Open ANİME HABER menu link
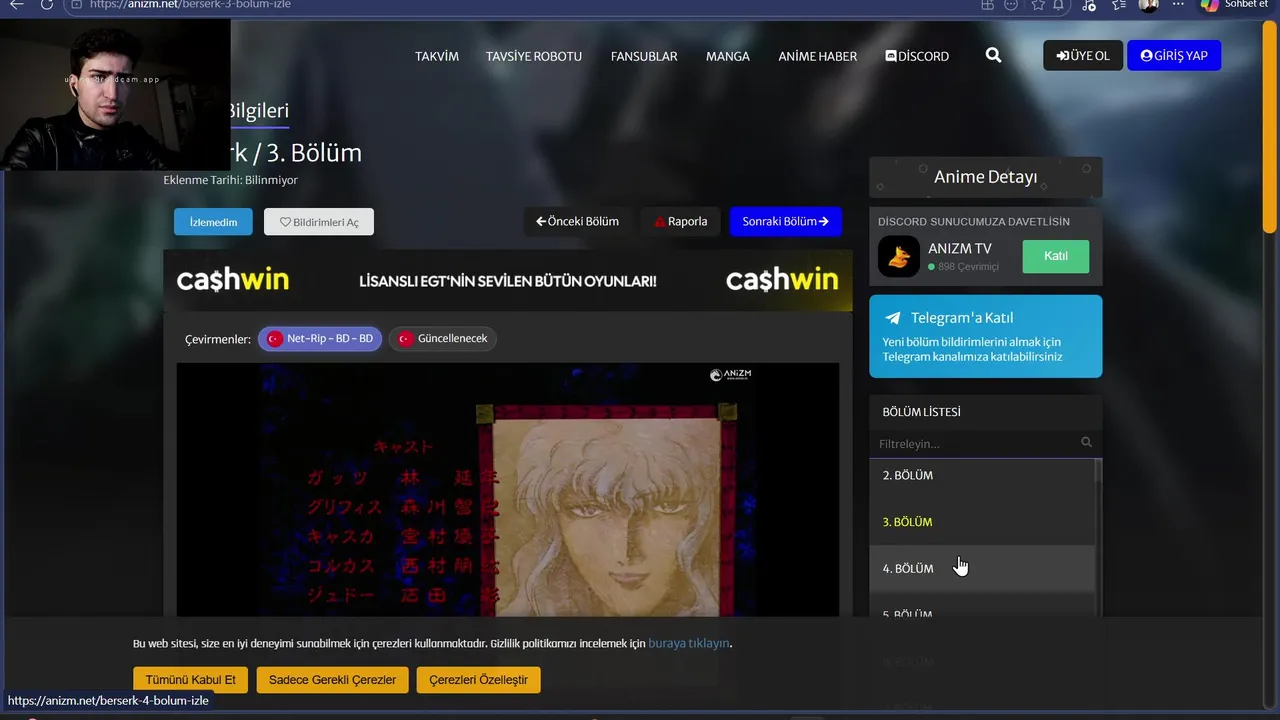 pyautogui.click(x=818, y=56)
